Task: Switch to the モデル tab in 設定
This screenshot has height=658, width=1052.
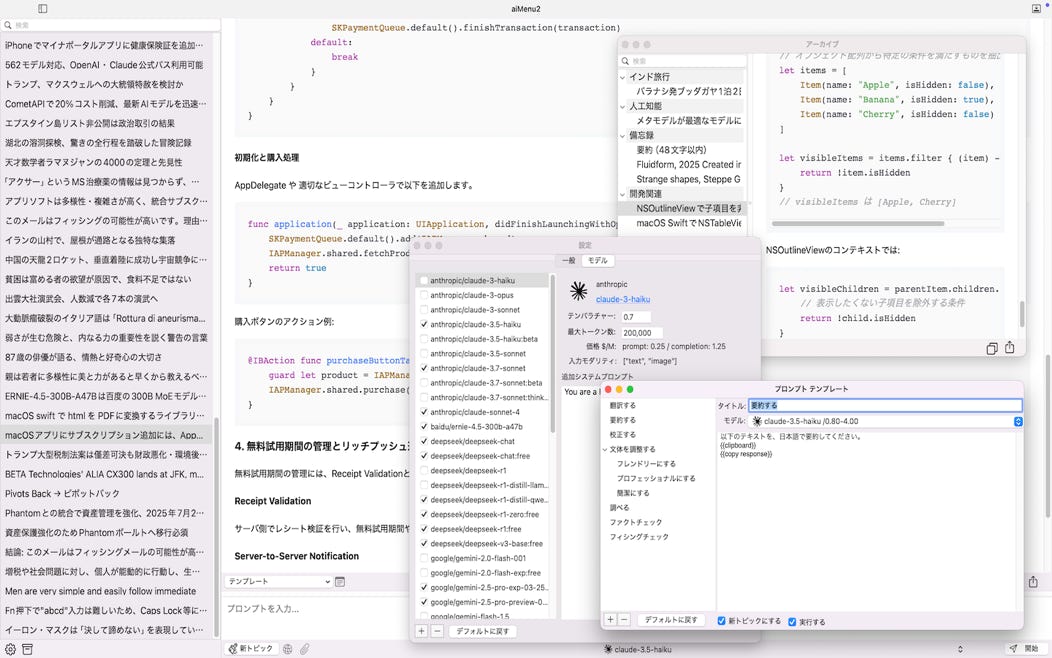Action: [x=598, y=260]
